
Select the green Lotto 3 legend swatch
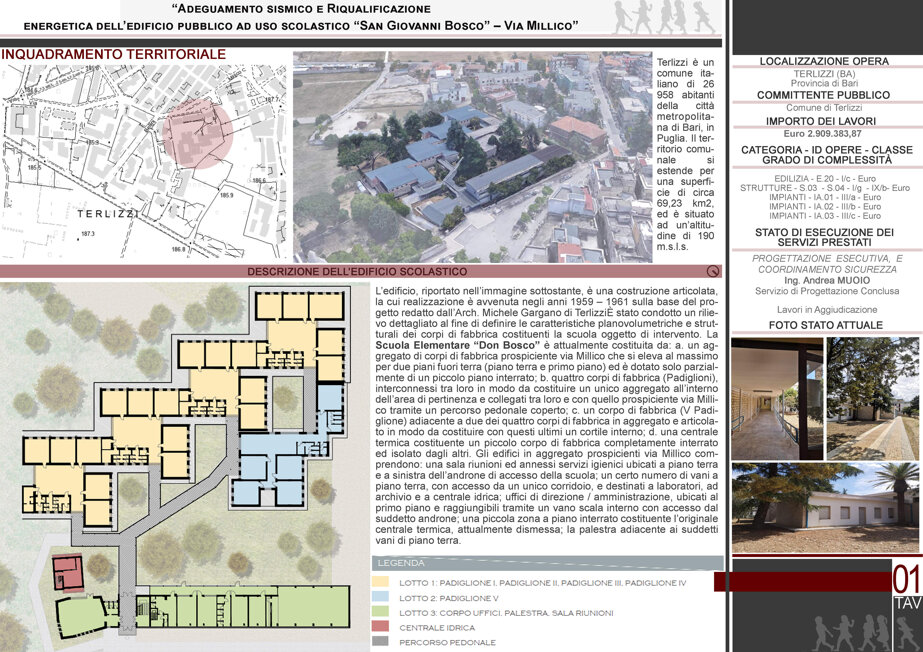380,612
